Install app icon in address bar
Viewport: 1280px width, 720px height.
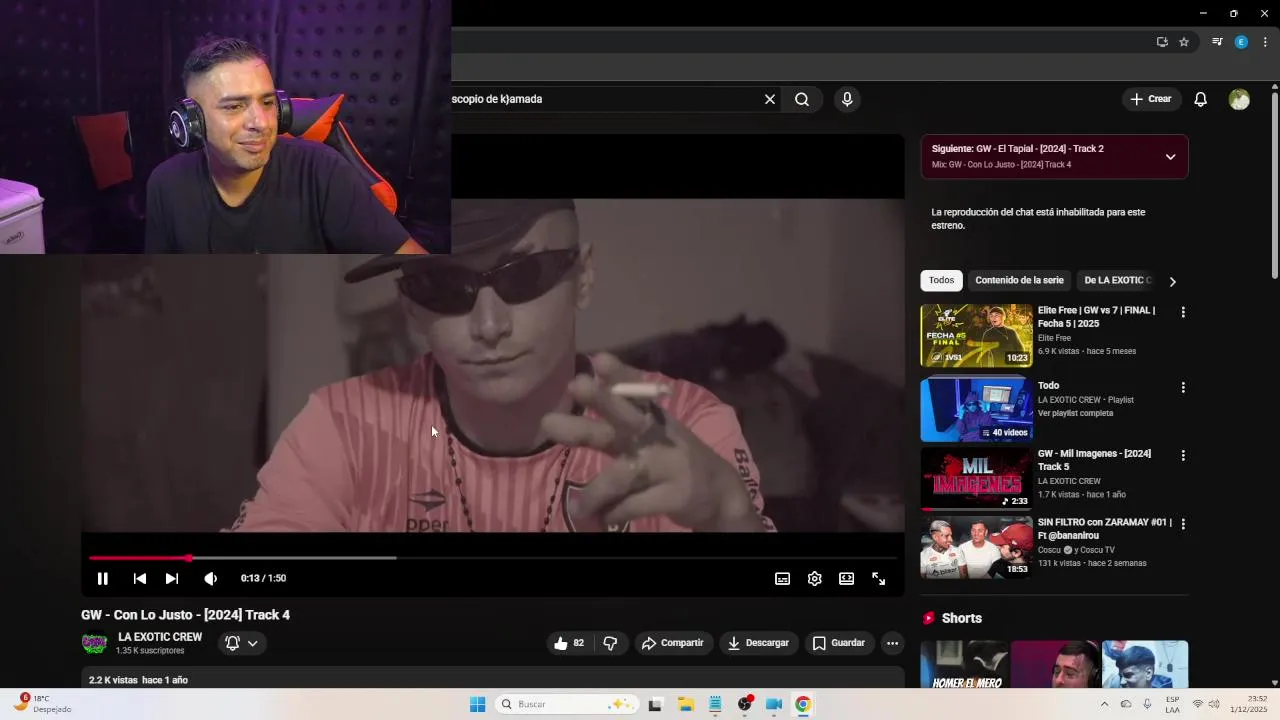click(1162, 42)
